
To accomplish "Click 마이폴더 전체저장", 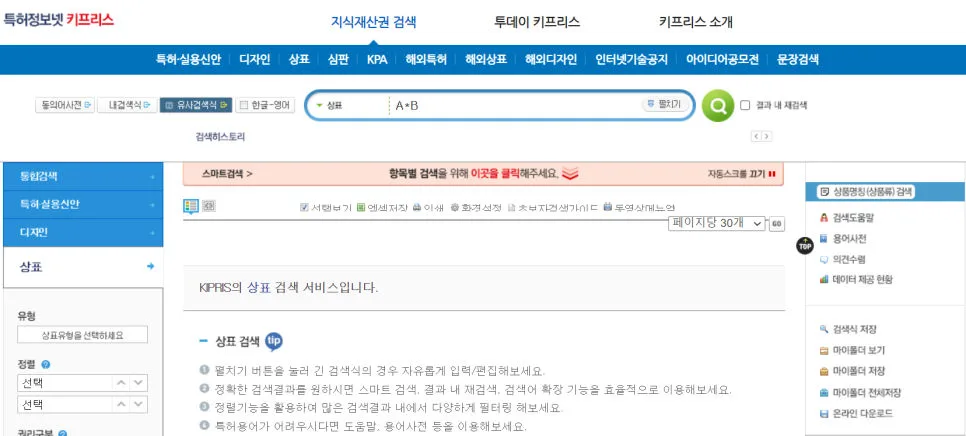I will coord(860,392).
